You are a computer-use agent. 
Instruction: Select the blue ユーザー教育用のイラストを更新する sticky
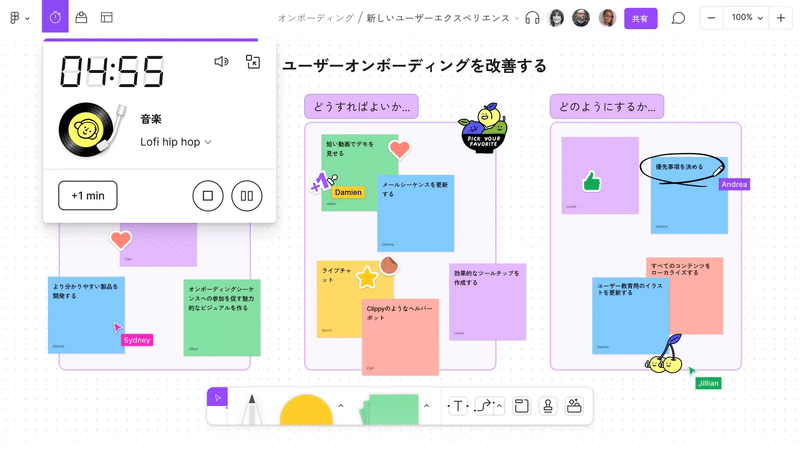[x=630, y=316]
